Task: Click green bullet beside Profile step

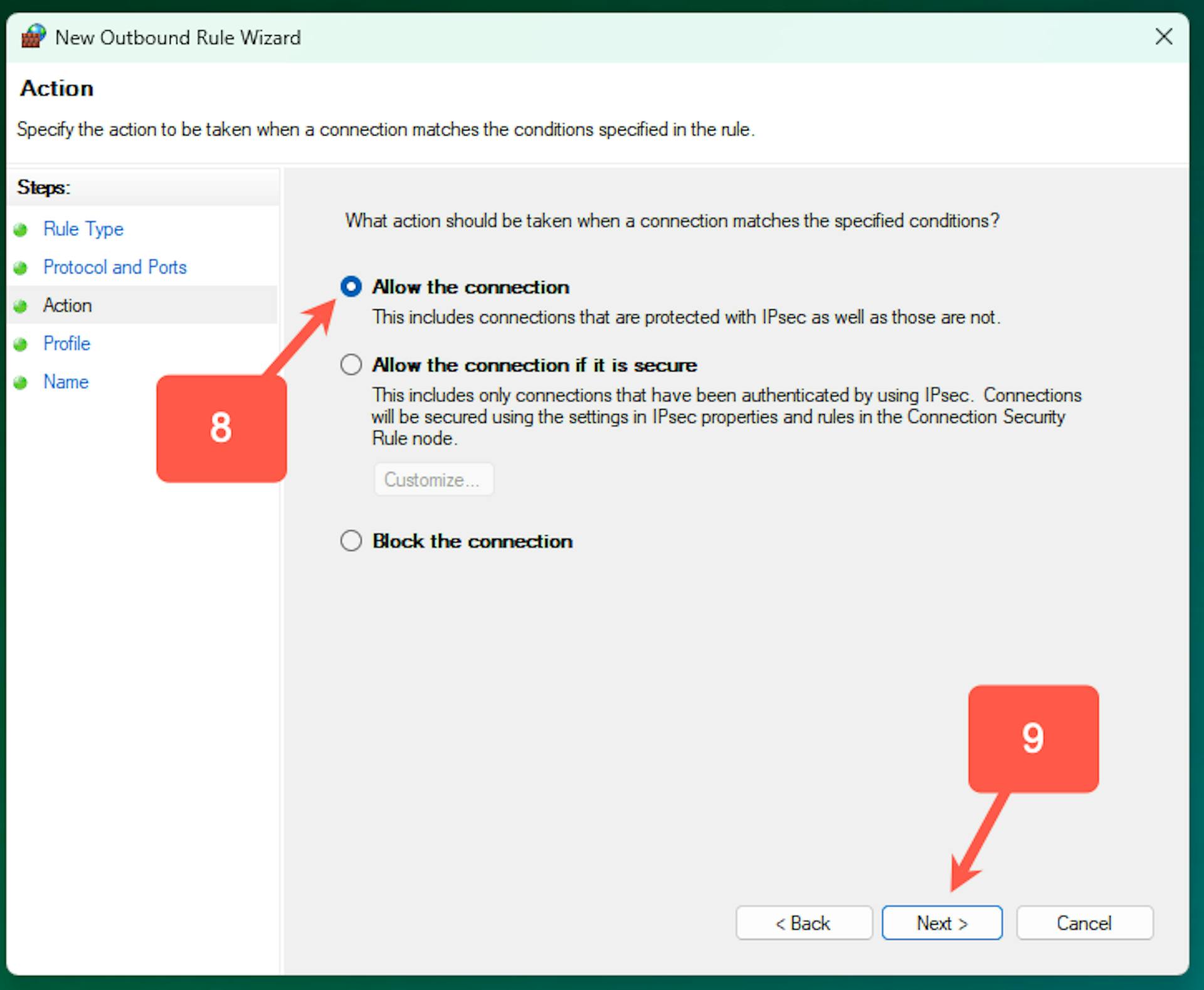Action: pyautogui.click(x=21, y=344)
